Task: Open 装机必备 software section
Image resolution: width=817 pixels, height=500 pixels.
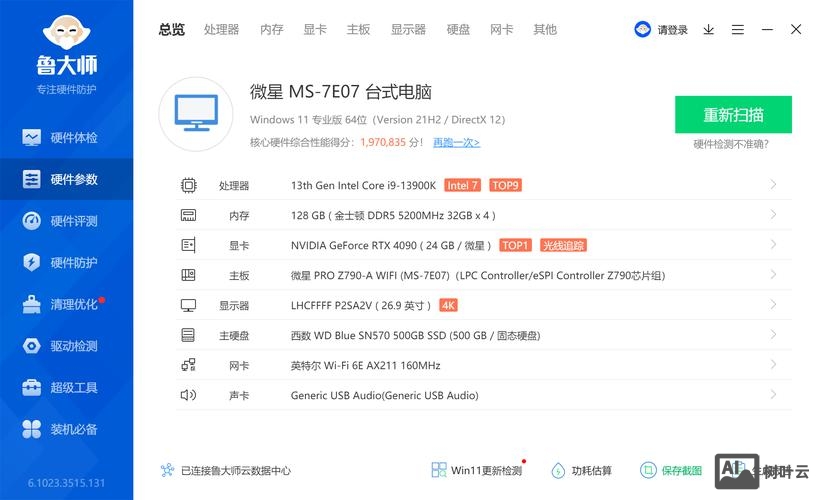Action: (x=66, y=429)
